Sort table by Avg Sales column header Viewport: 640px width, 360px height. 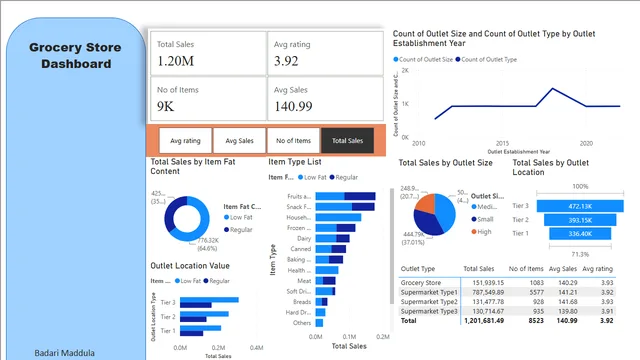click(563, 269)
